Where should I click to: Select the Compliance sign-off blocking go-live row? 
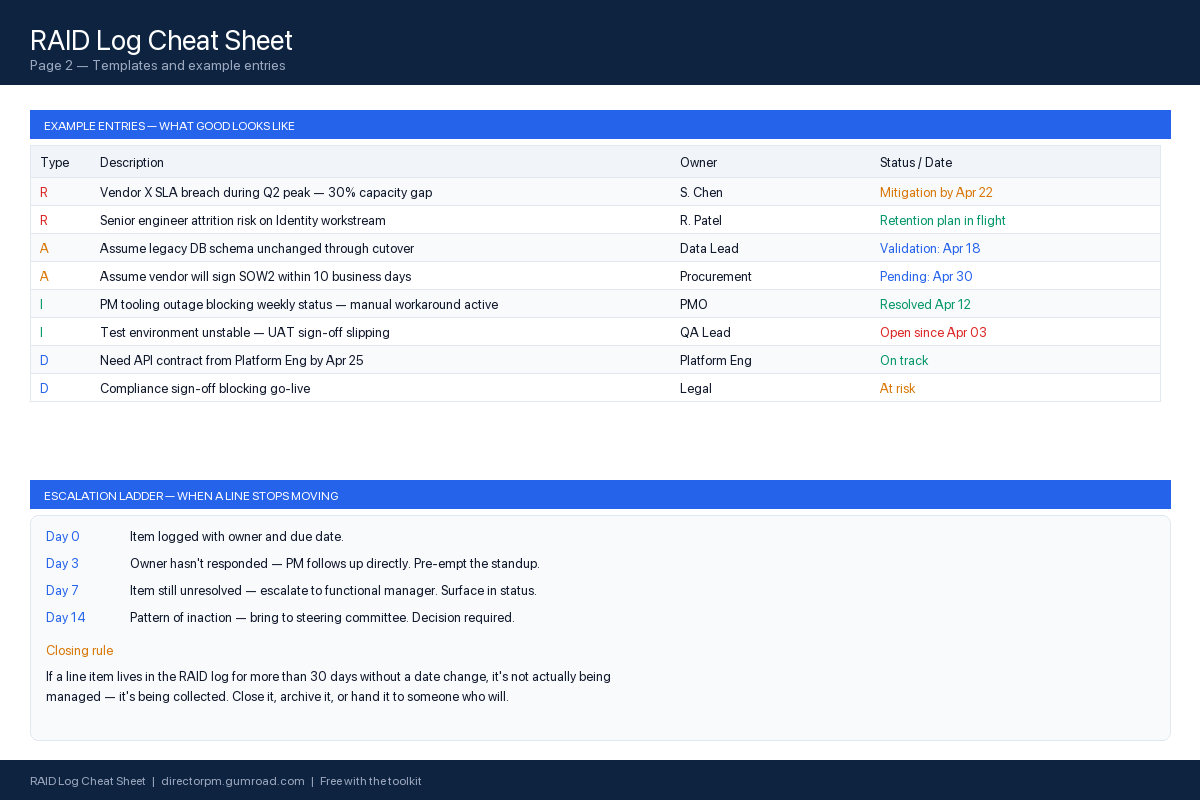point(595,388)
